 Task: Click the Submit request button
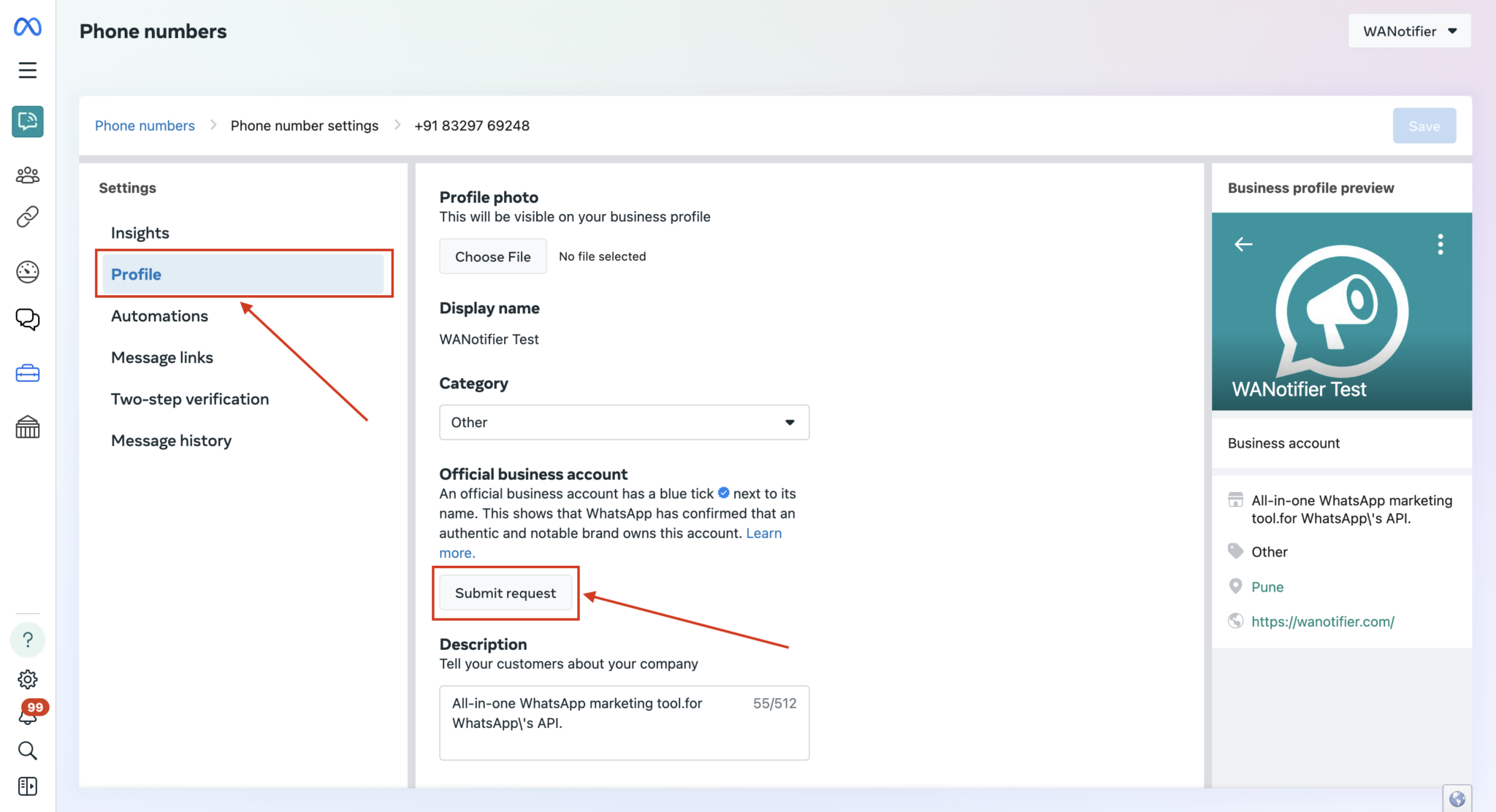(x=505, y=592)
